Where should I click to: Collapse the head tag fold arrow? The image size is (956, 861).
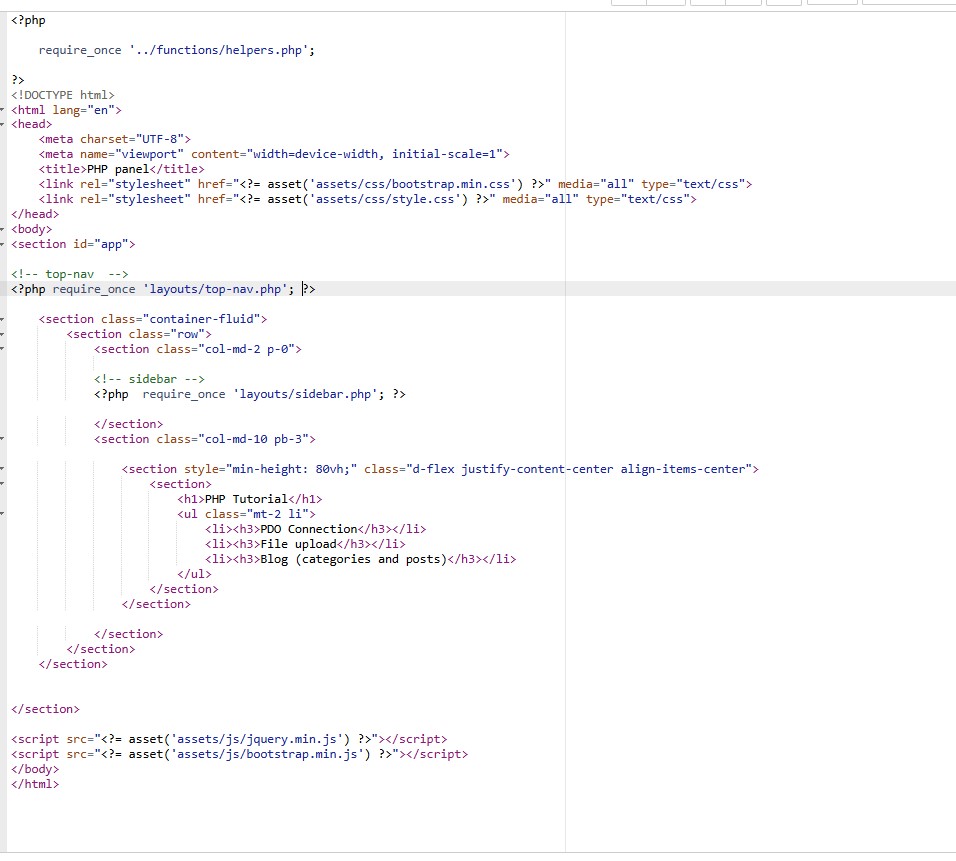tap(2, 124)
